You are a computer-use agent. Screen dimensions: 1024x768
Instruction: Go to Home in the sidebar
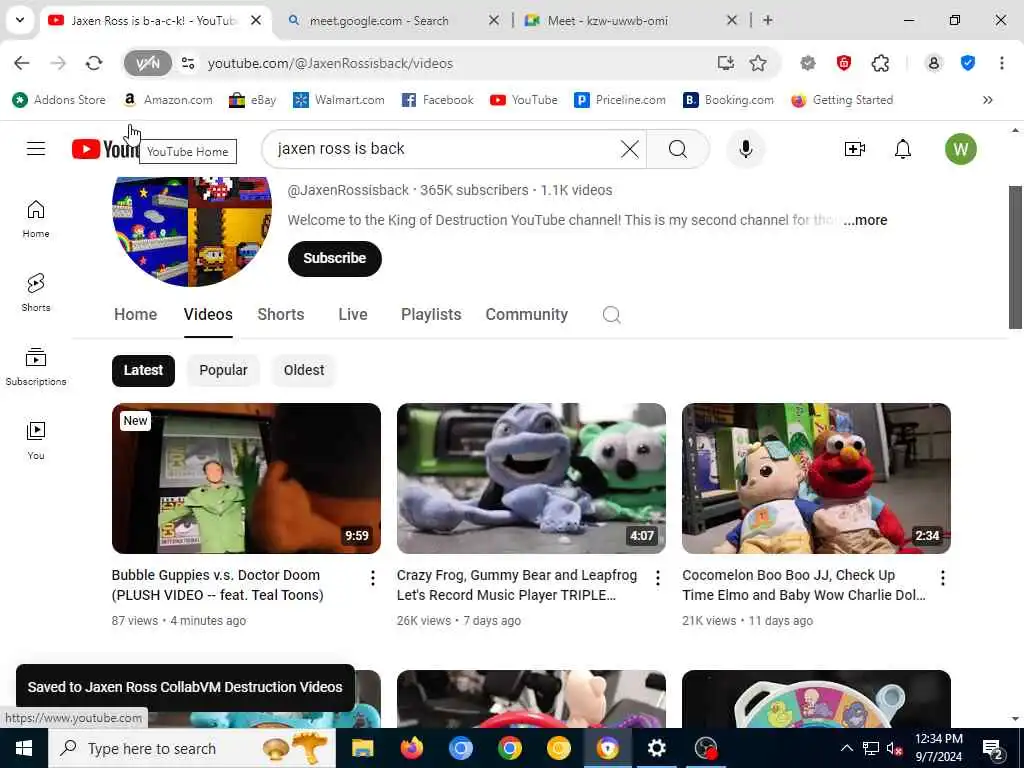click(x=36, y=219)
